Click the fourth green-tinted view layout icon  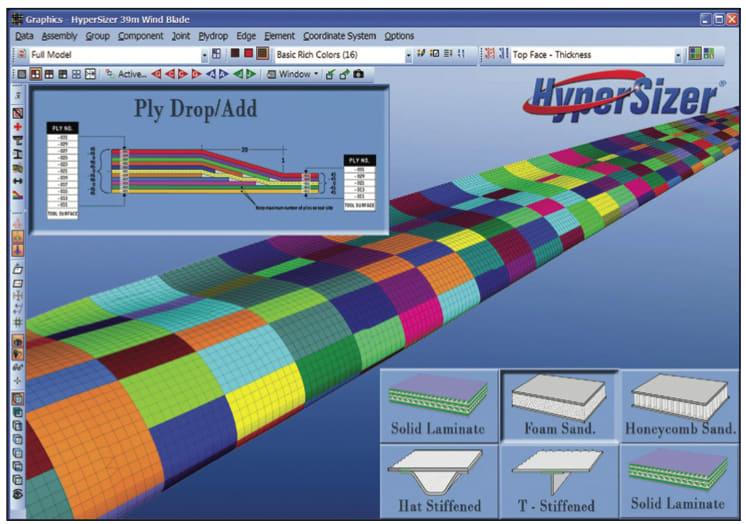pos(63,74)
